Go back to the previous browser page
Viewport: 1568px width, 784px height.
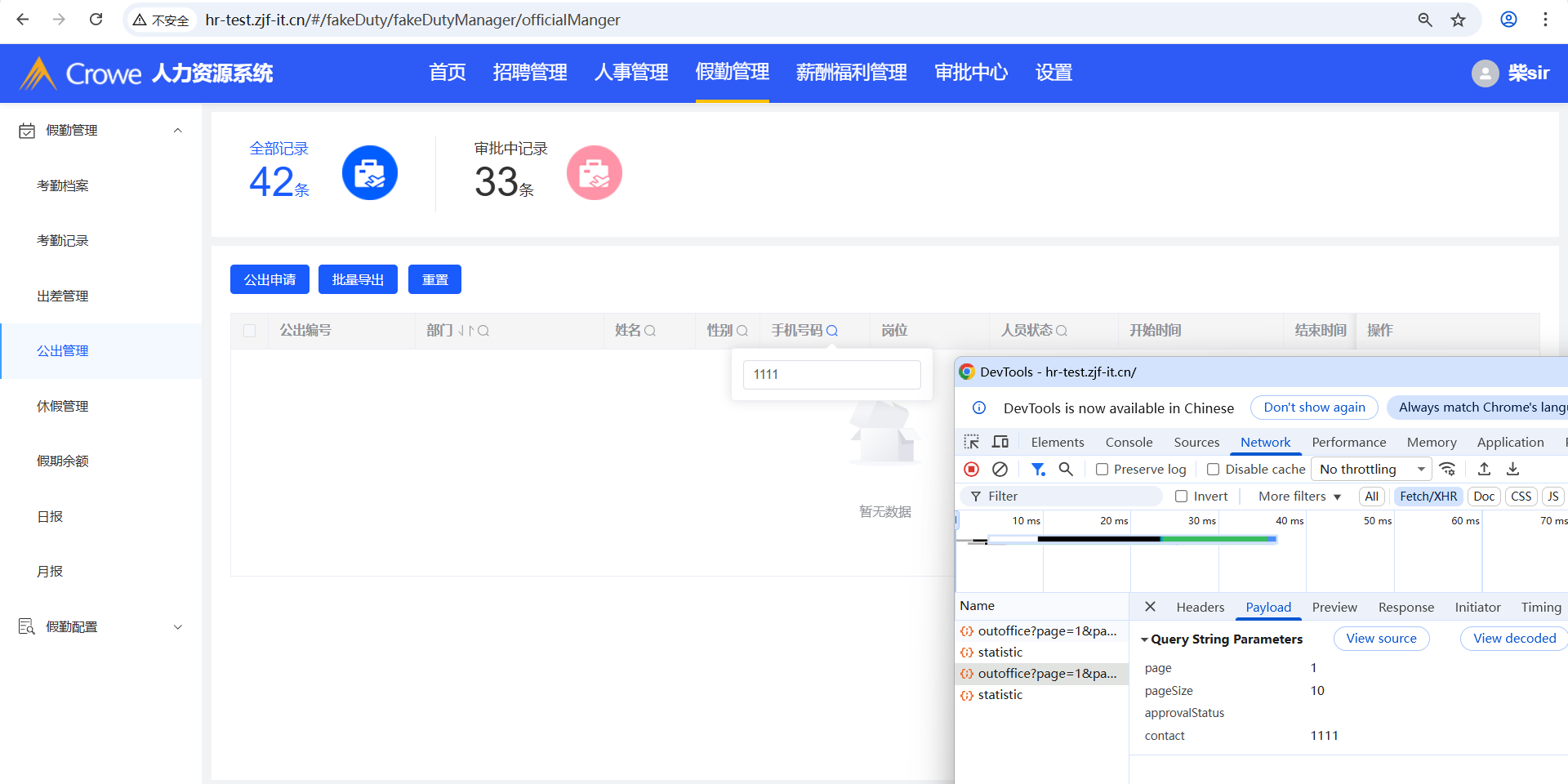pyautogui.click(x=23, y=20)
